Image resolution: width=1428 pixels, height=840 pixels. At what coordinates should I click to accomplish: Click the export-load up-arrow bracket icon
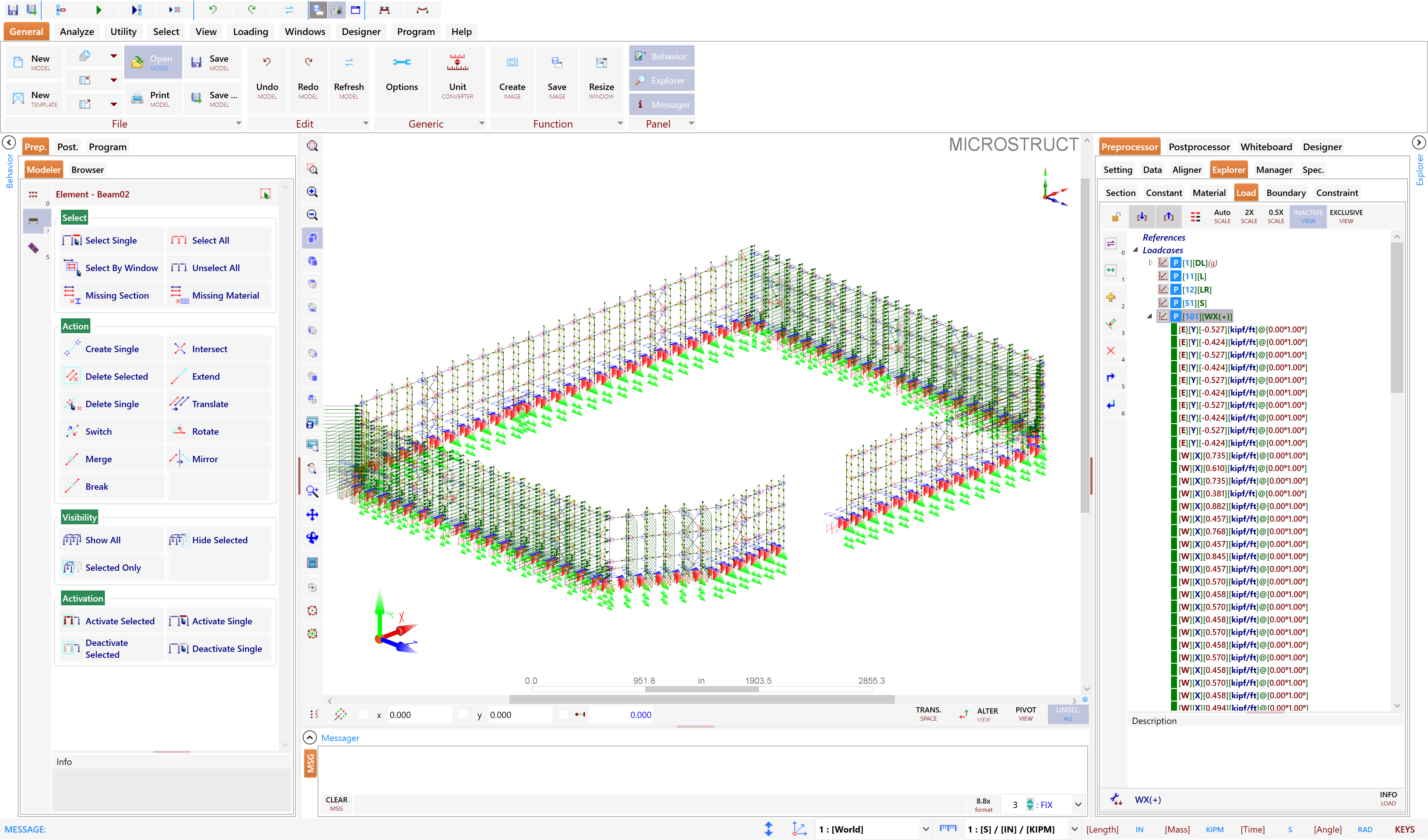1168,216
